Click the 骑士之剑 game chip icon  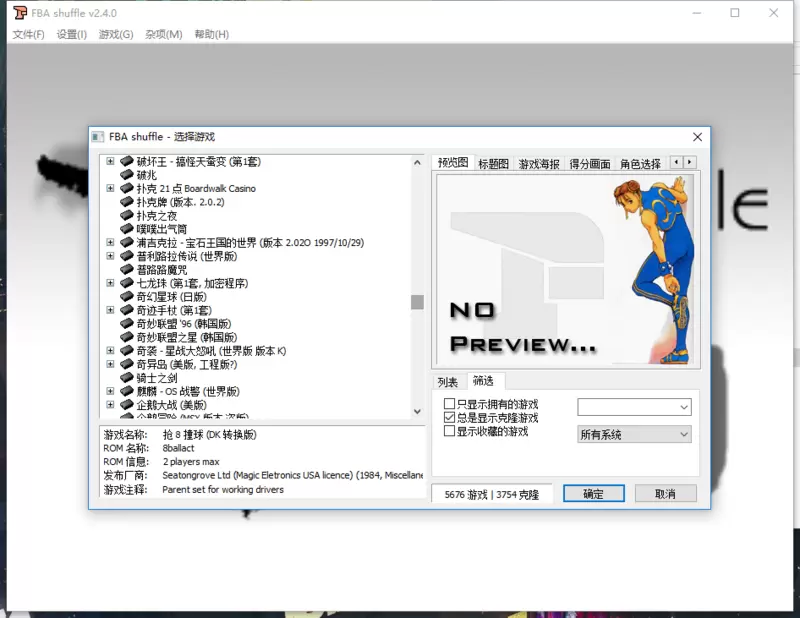[127, 378]
